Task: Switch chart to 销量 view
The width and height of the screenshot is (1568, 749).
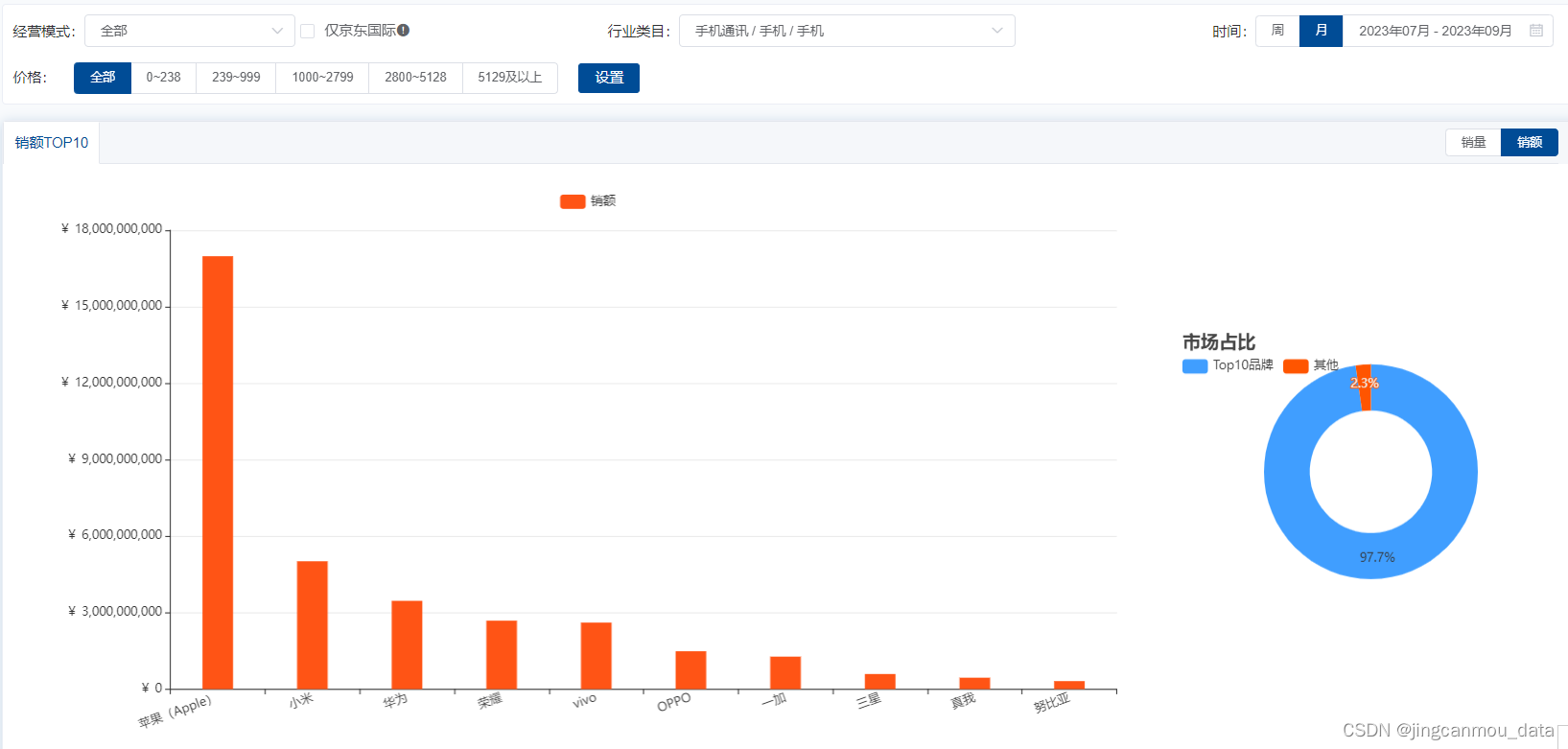Action: [x=1473, y=143]
